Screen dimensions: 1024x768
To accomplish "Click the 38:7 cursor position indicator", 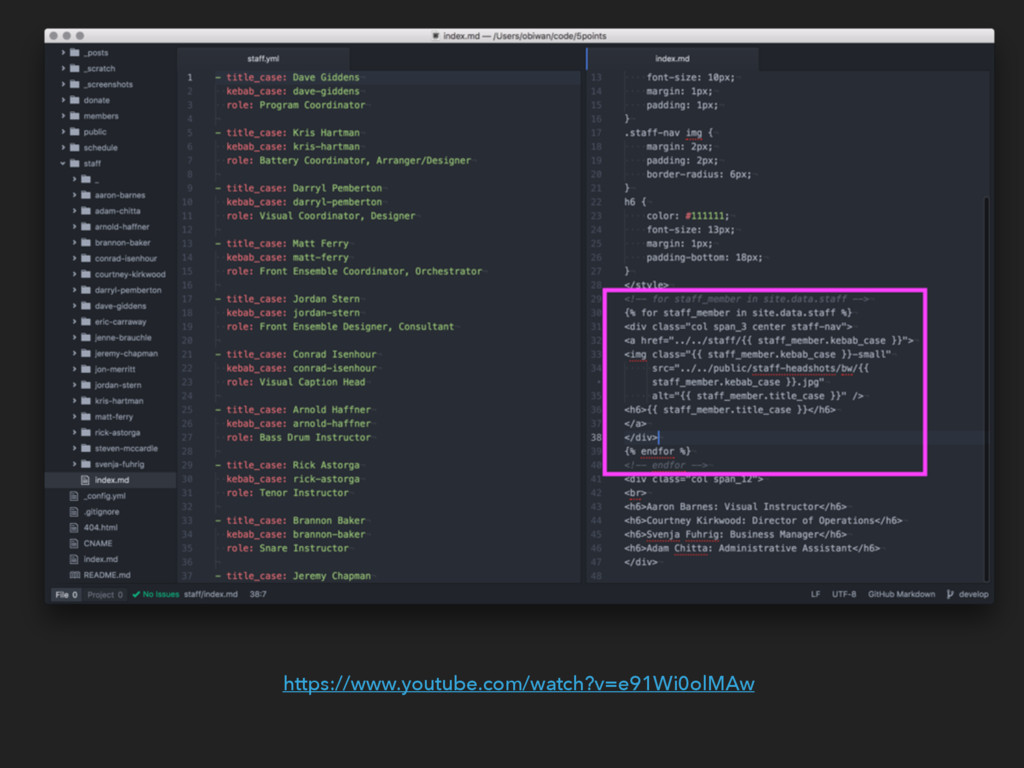I will [257, 594].
